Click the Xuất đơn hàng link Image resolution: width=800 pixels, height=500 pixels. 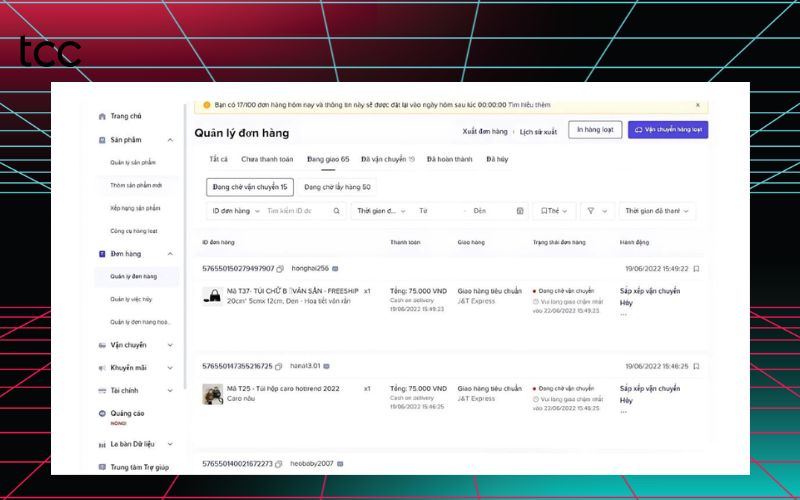(485, 132)
